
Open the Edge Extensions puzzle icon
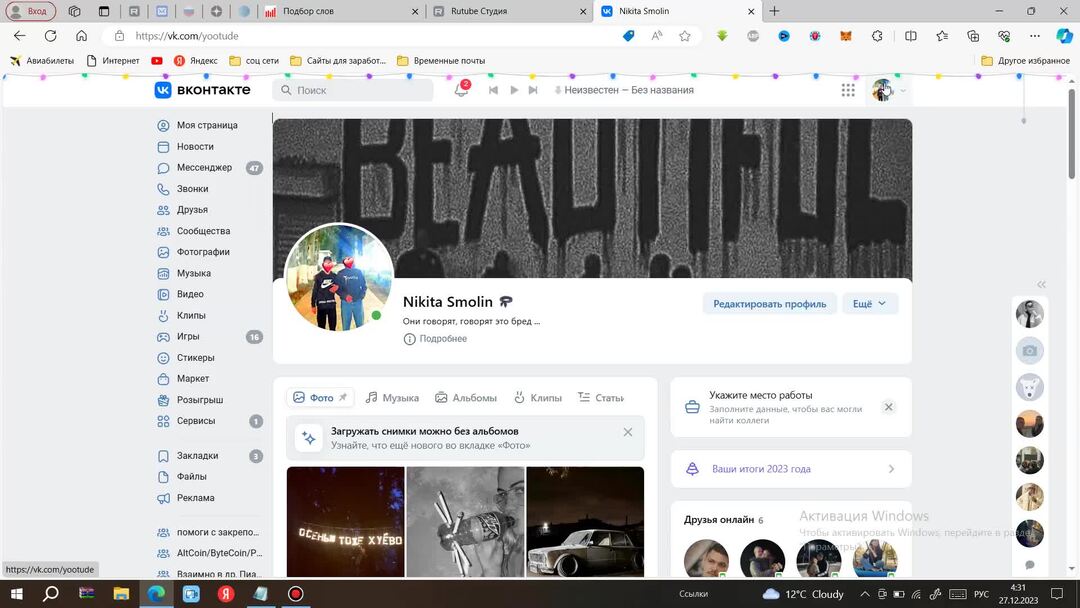877,36
